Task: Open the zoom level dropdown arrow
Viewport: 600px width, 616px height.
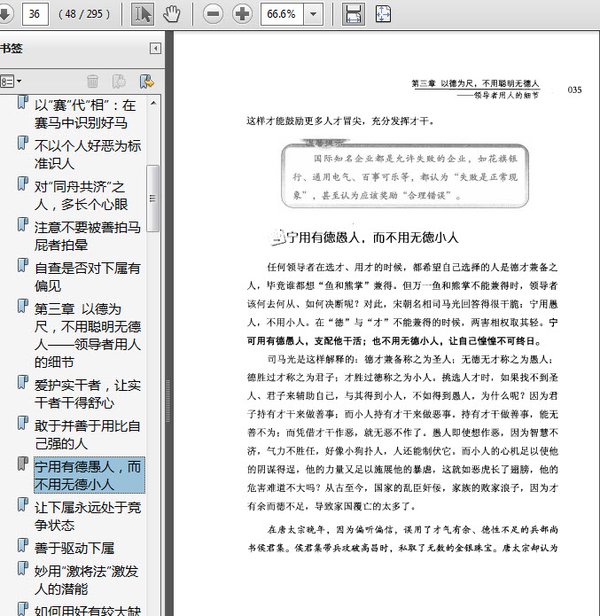Action: click(x=313, y=14)
